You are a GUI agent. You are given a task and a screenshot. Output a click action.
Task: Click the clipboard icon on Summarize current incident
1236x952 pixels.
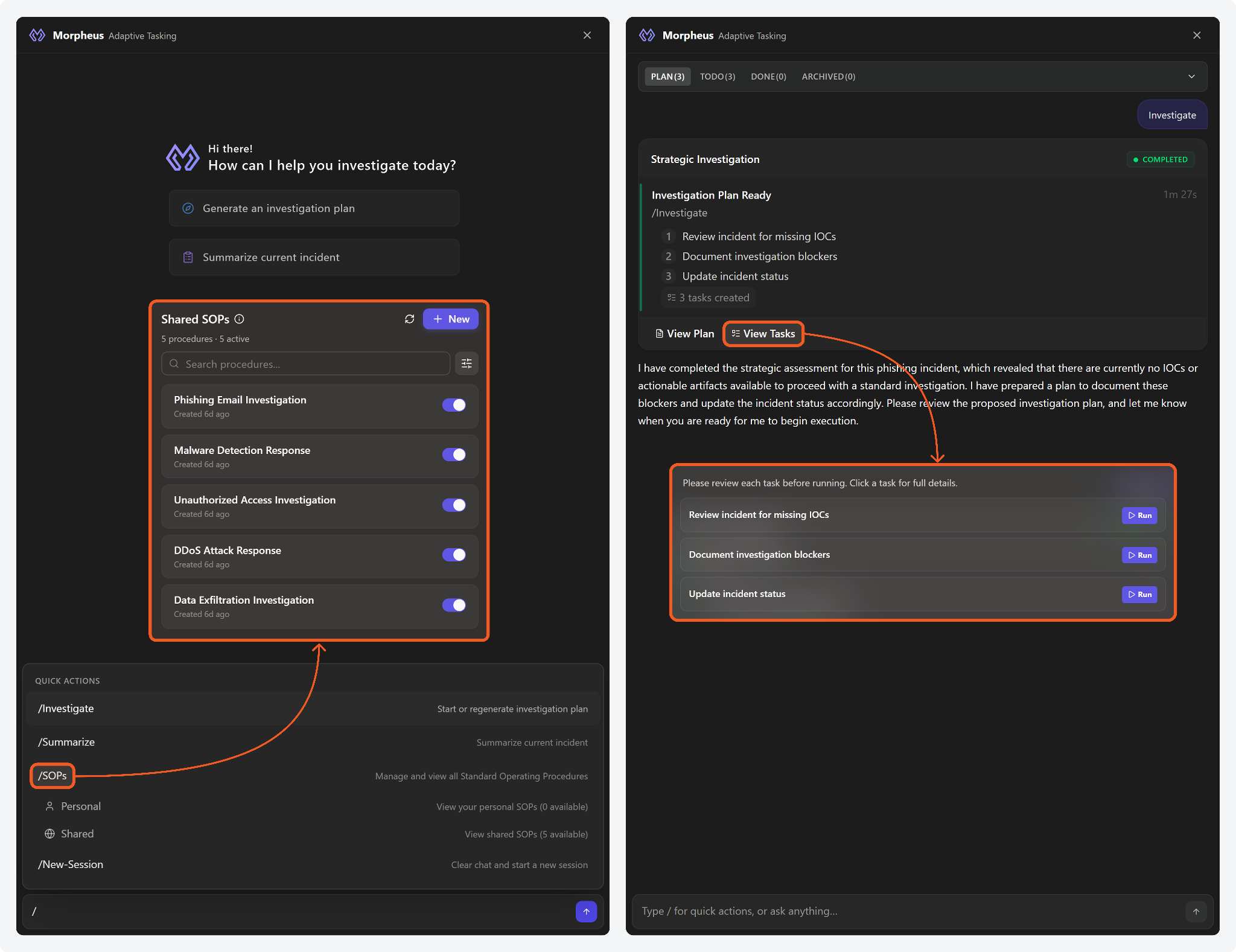pyautogui.click(x=188, y=257)
